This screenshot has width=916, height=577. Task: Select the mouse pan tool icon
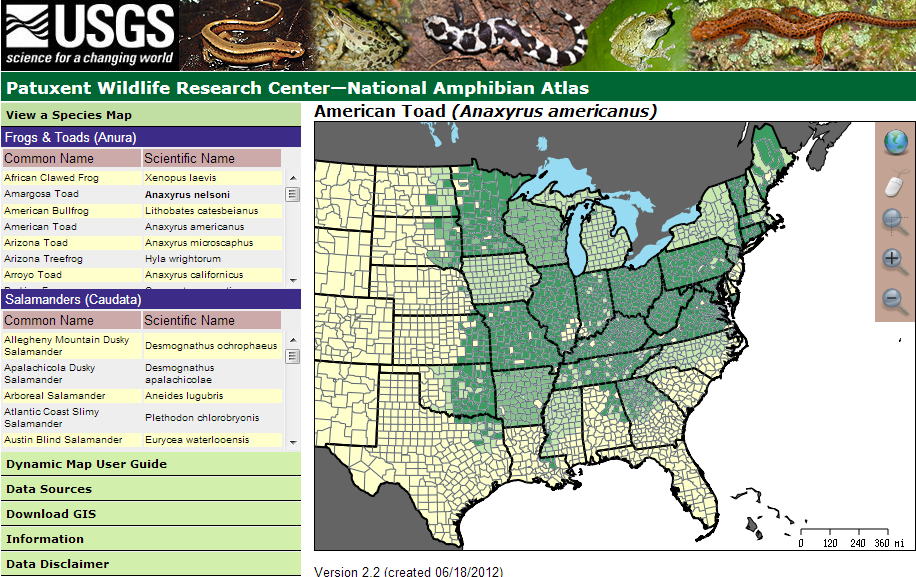pos(894,184)
